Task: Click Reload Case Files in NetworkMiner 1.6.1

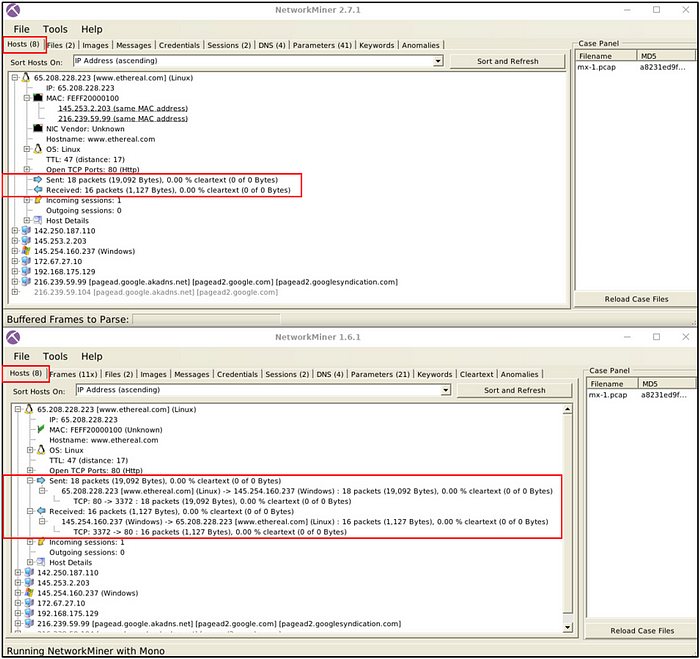Action: (x=635, y=631)
